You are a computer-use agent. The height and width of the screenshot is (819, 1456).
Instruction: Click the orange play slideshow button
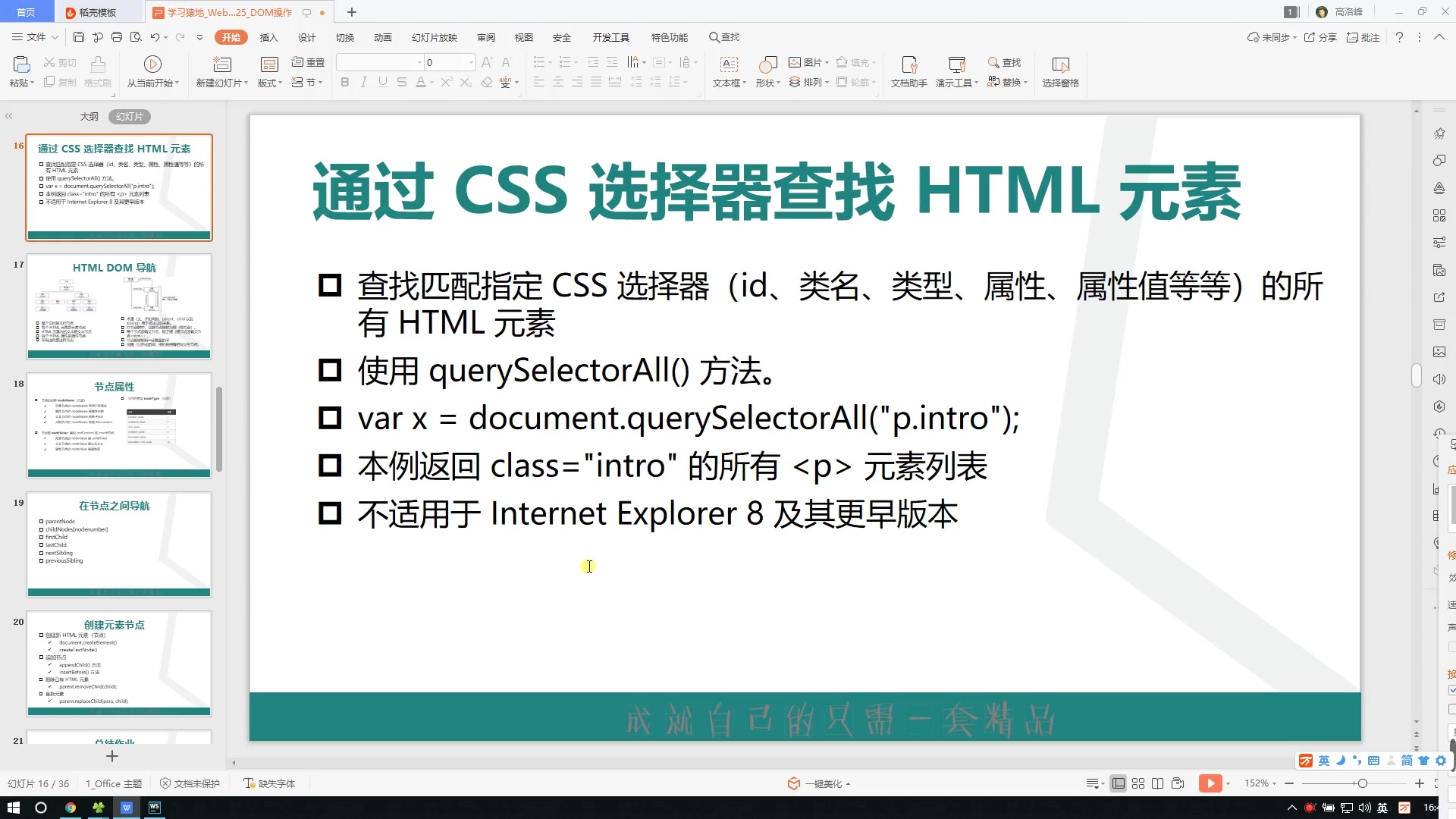[x=1210, y=783]
